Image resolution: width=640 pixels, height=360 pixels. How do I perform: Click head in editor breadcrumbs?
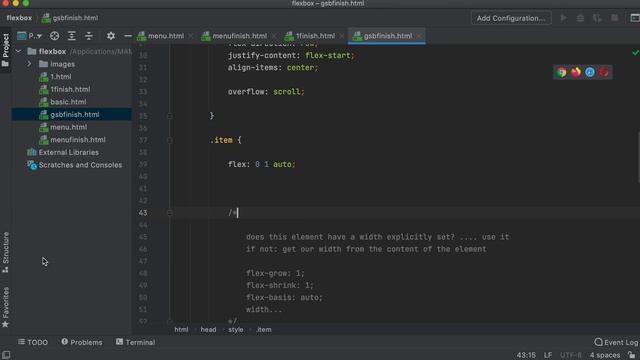point(208,330)
